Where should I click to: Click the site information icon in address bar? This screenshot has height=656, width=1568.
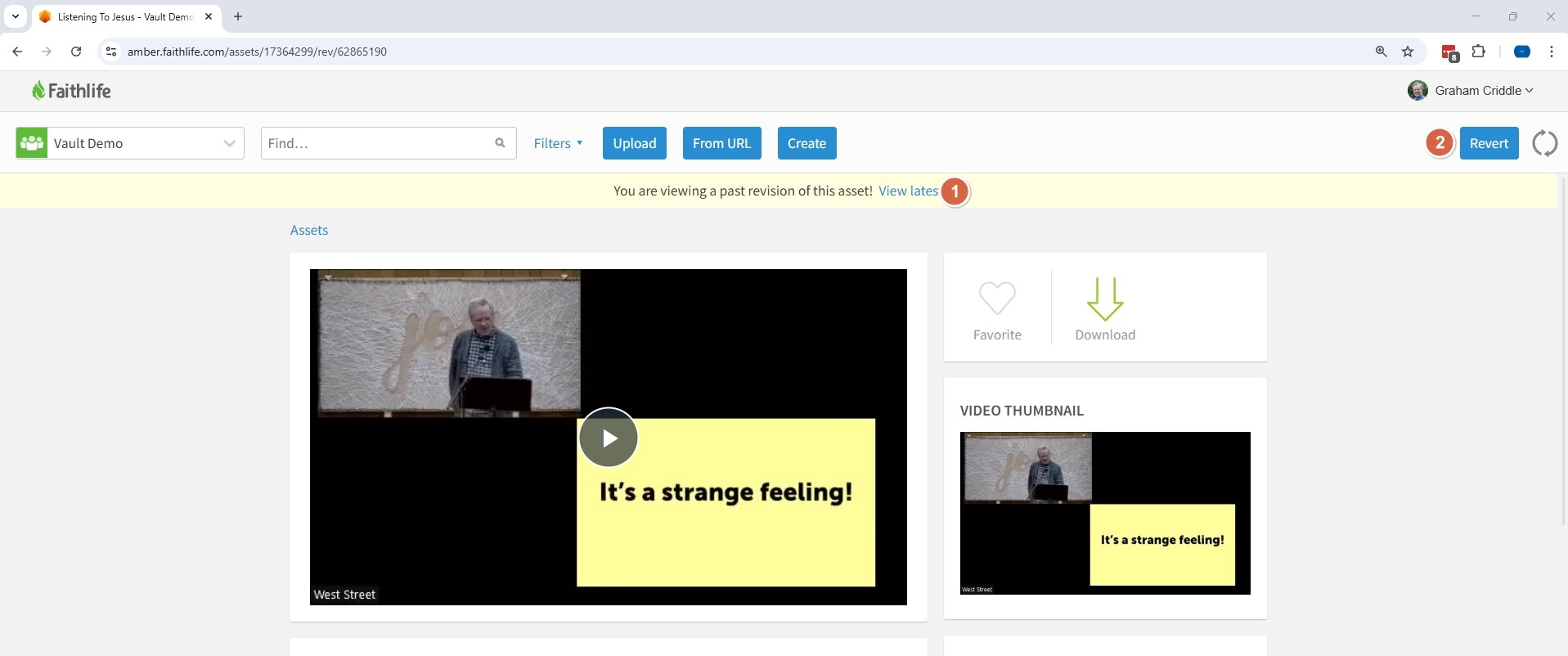pyautogui.click(x=111, y=52)
